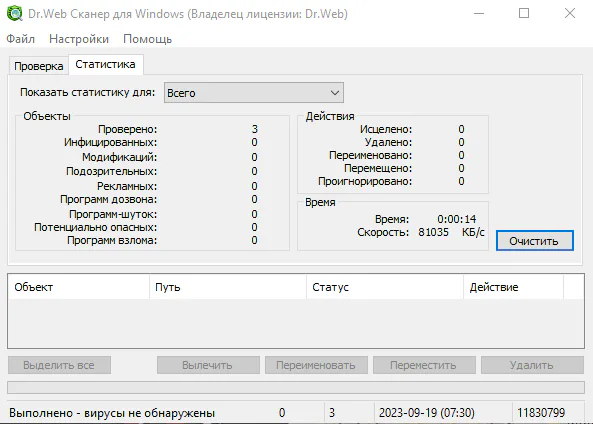Image resolution: width=593 pixels, height=424 pixels.
Task: Open the Файл menu
Action: click(x=20, y=39)
